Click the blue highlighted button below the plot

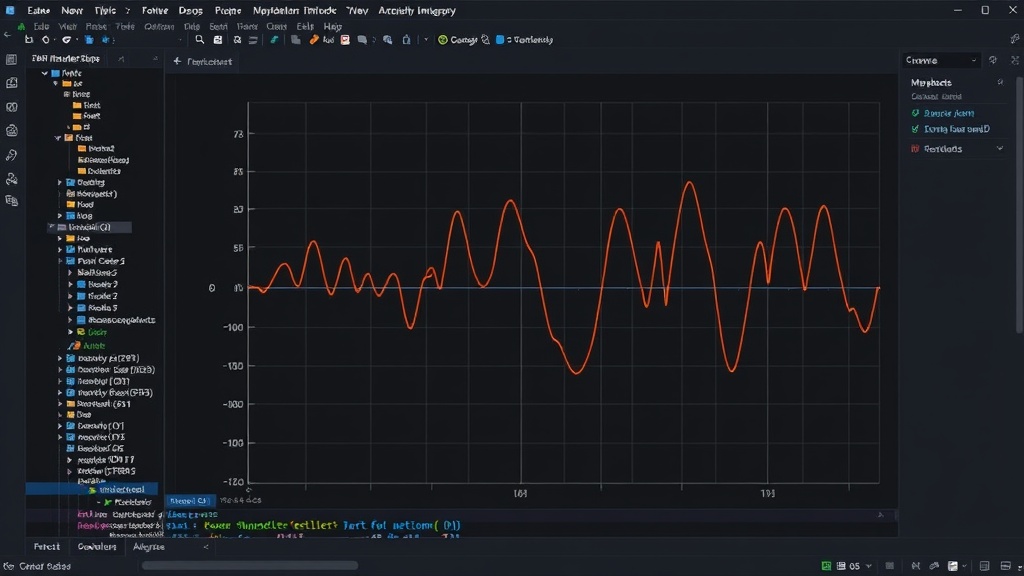coord(189,500)
